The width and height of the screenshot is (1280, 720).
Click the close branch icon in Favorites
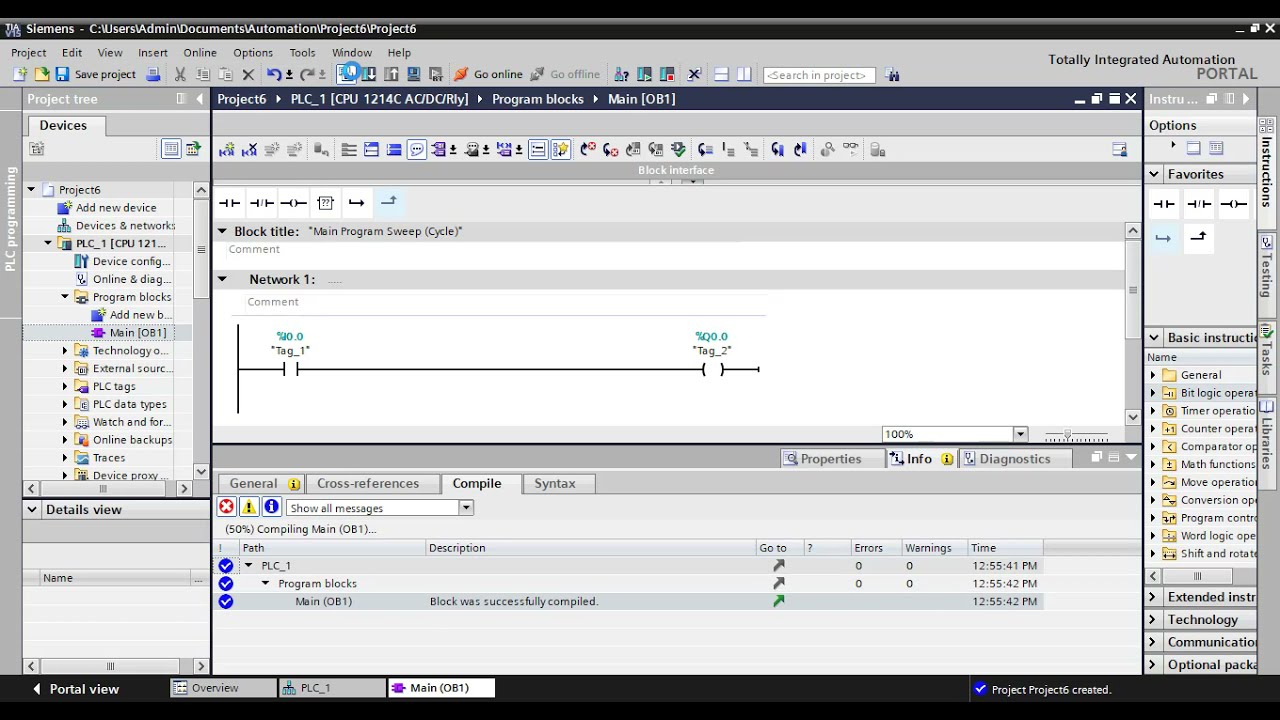point(1199,238)
